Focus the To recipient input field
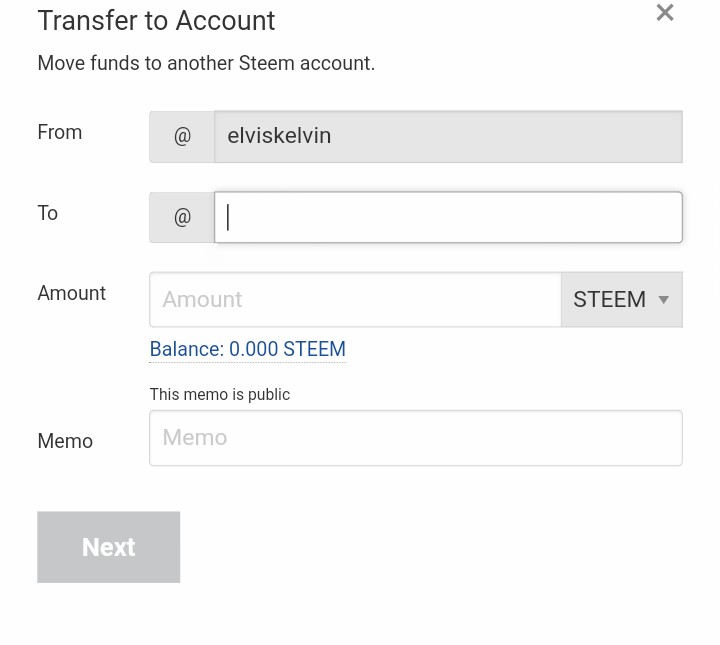This screenshot has width=720, height=645. click(x=448, y=217)
